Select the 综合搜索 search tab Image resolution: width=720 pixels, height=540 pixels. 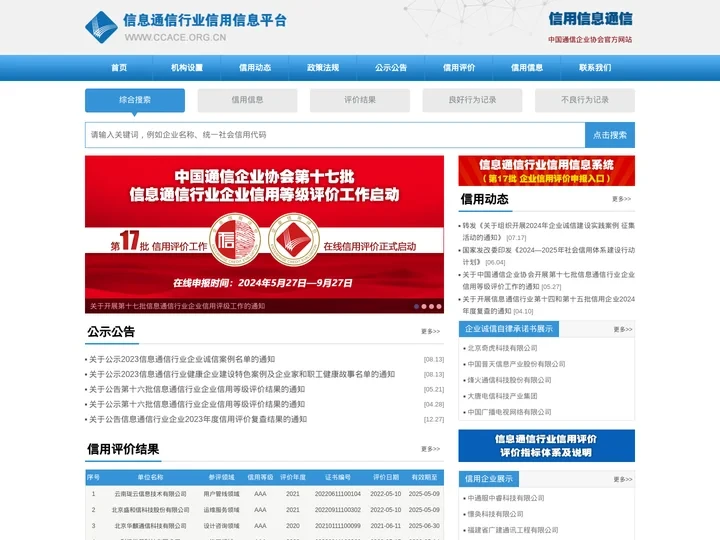click(x=135, y=100)
